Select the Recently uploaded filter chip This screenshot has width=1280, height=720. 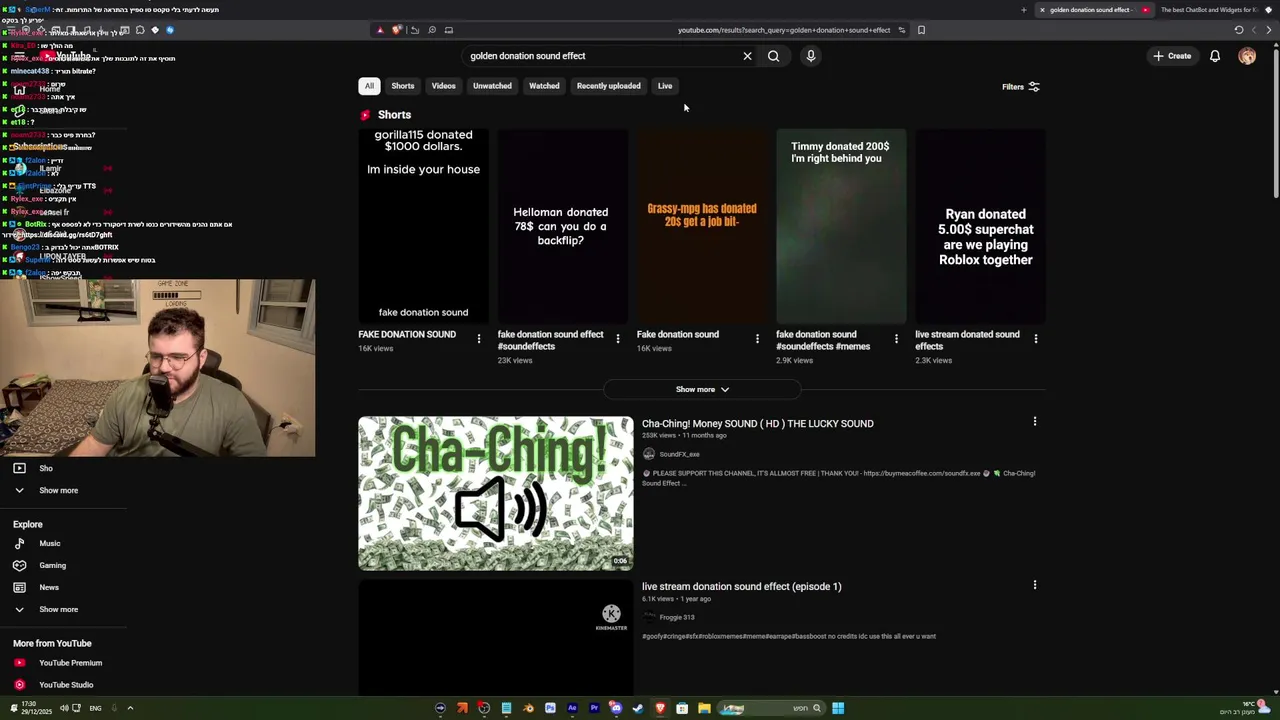click(608, 86)
